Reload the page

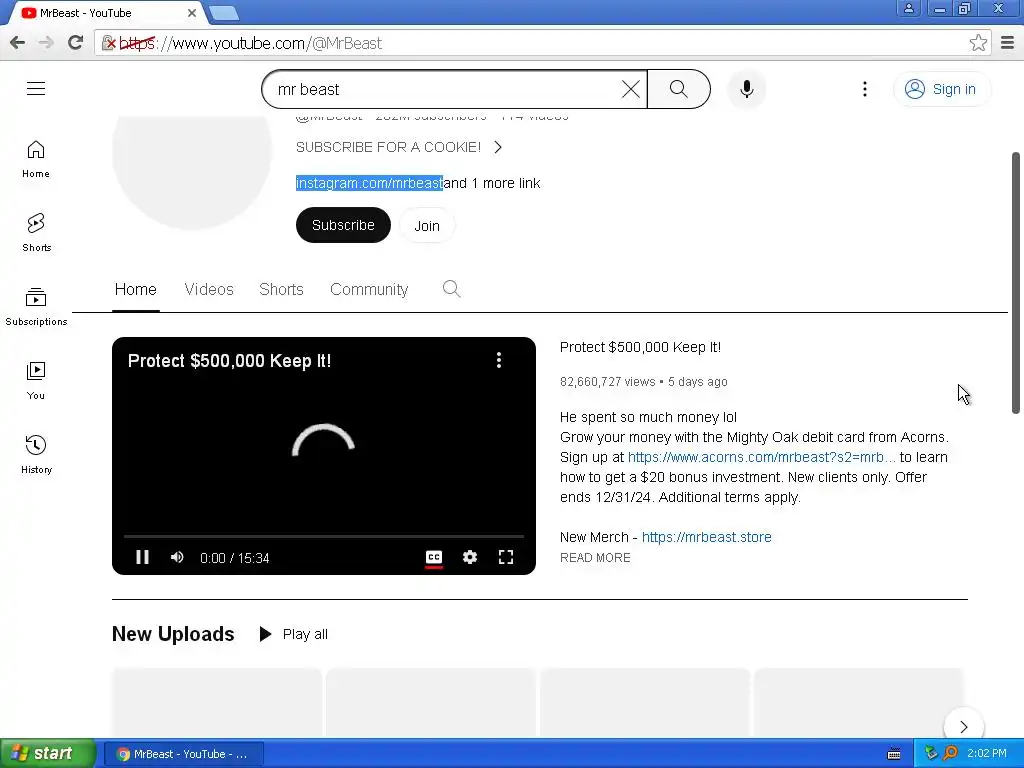click(76, 43)
